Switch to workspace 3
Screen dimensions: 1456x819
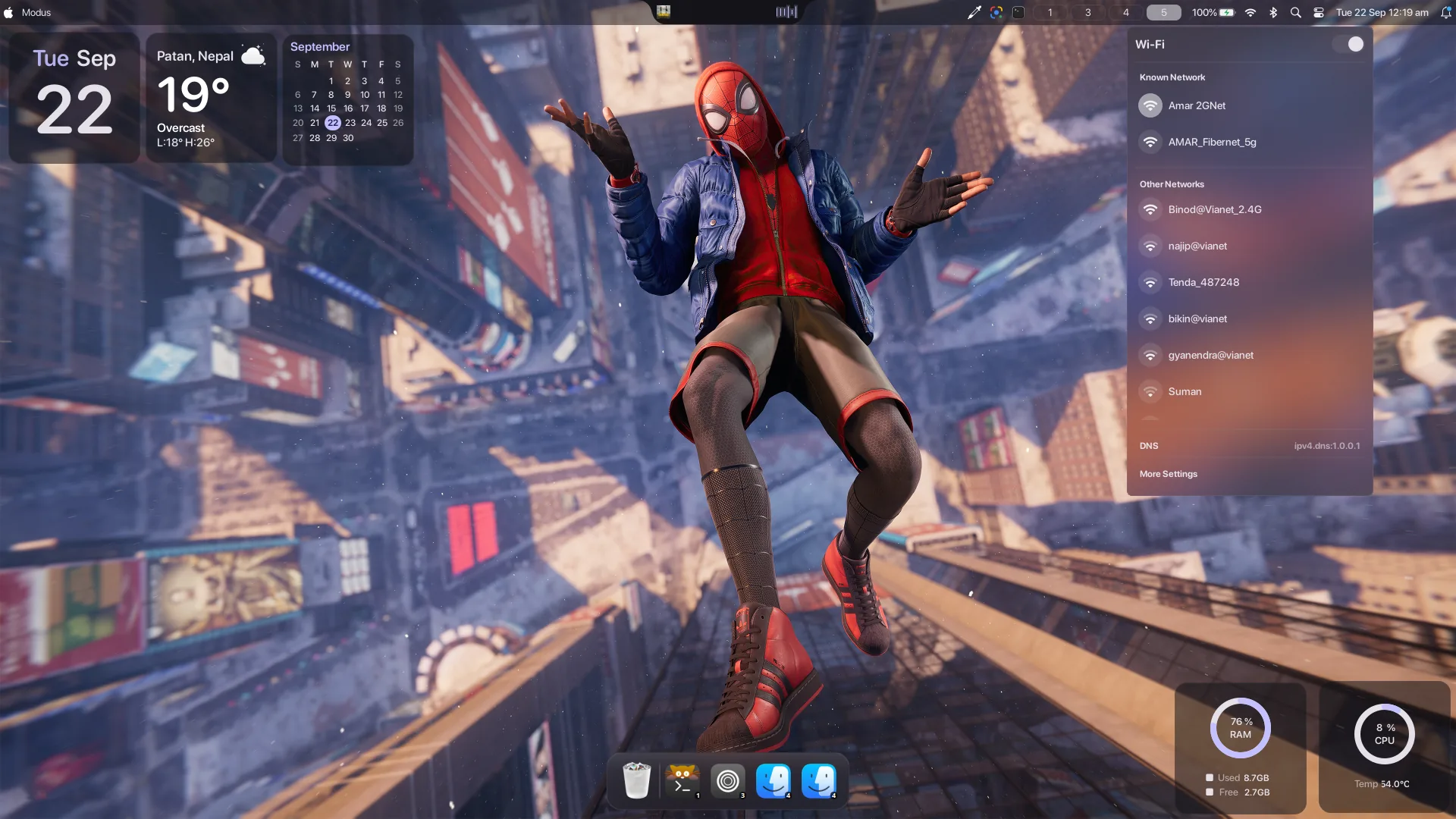(1087, 12)
